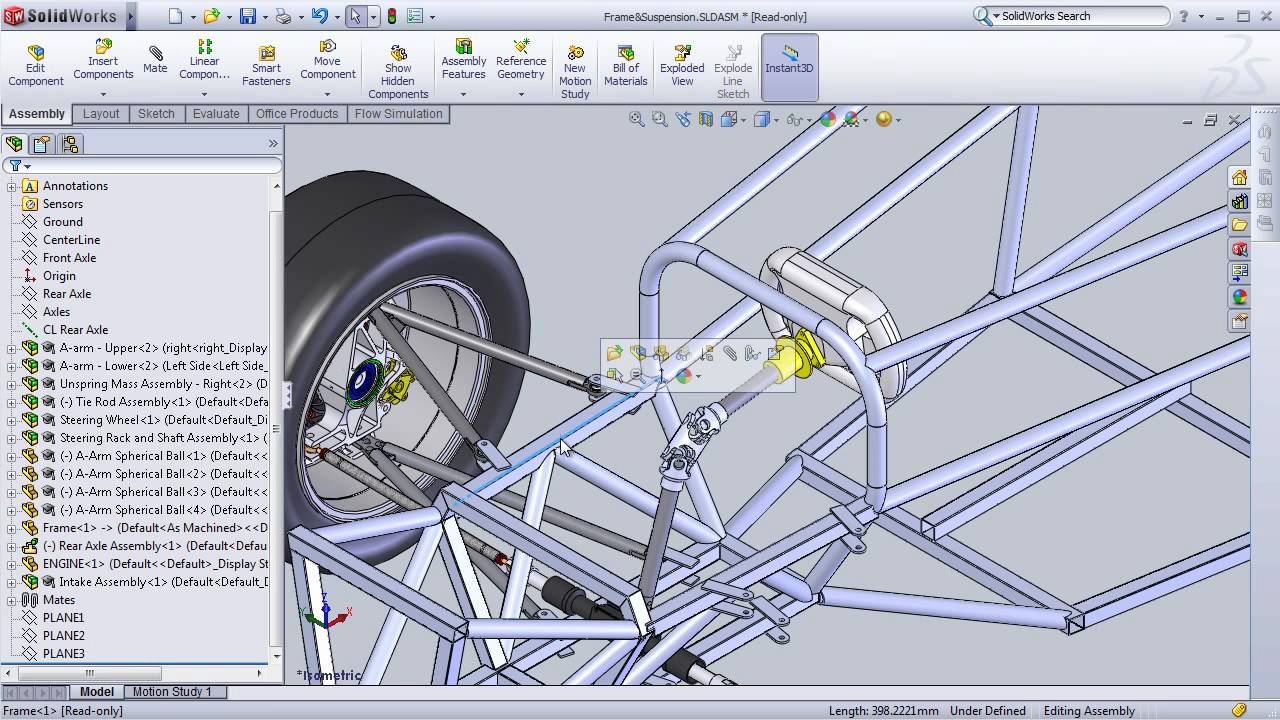The image size is (1280, 720).
Task: Create an Exploded View
Action: 682,66
